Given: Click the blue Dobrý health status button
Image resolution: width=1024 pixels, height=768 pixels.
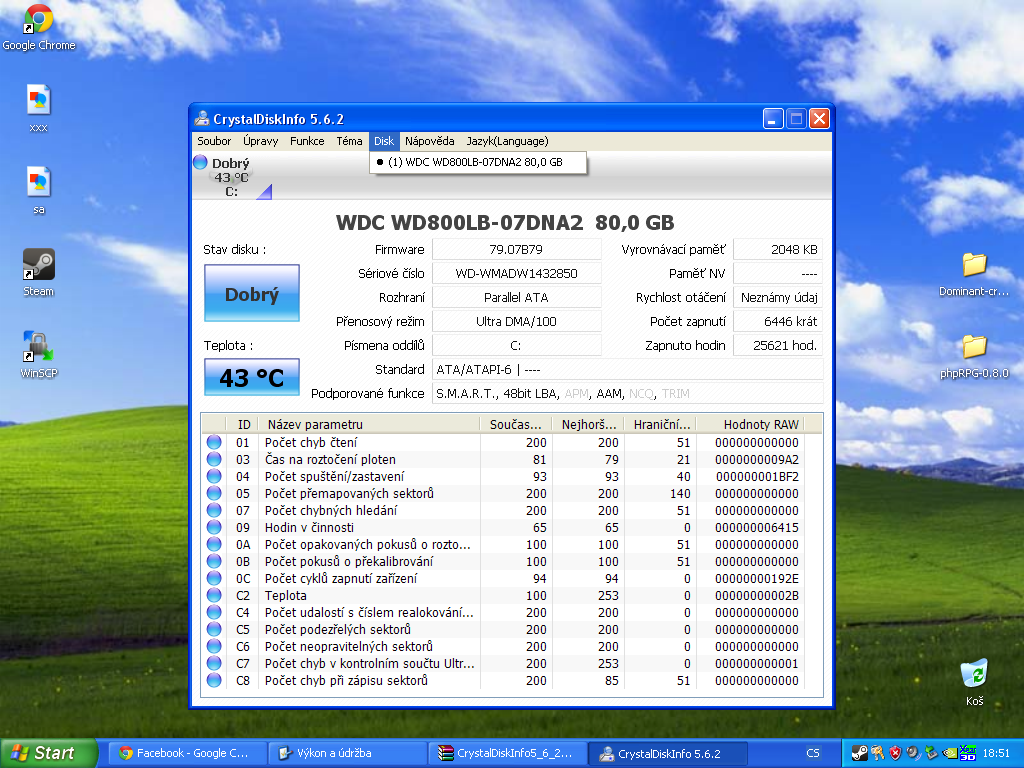Looking at the screenshot, I should coord(252,293).
